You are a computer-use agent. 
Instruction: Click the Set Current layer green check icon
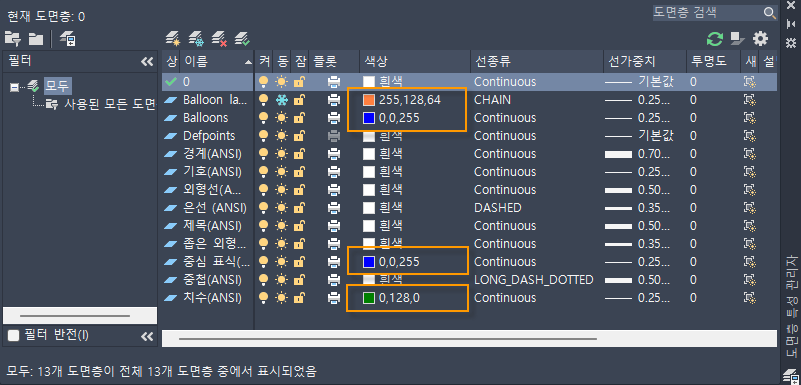click(242, 38)
